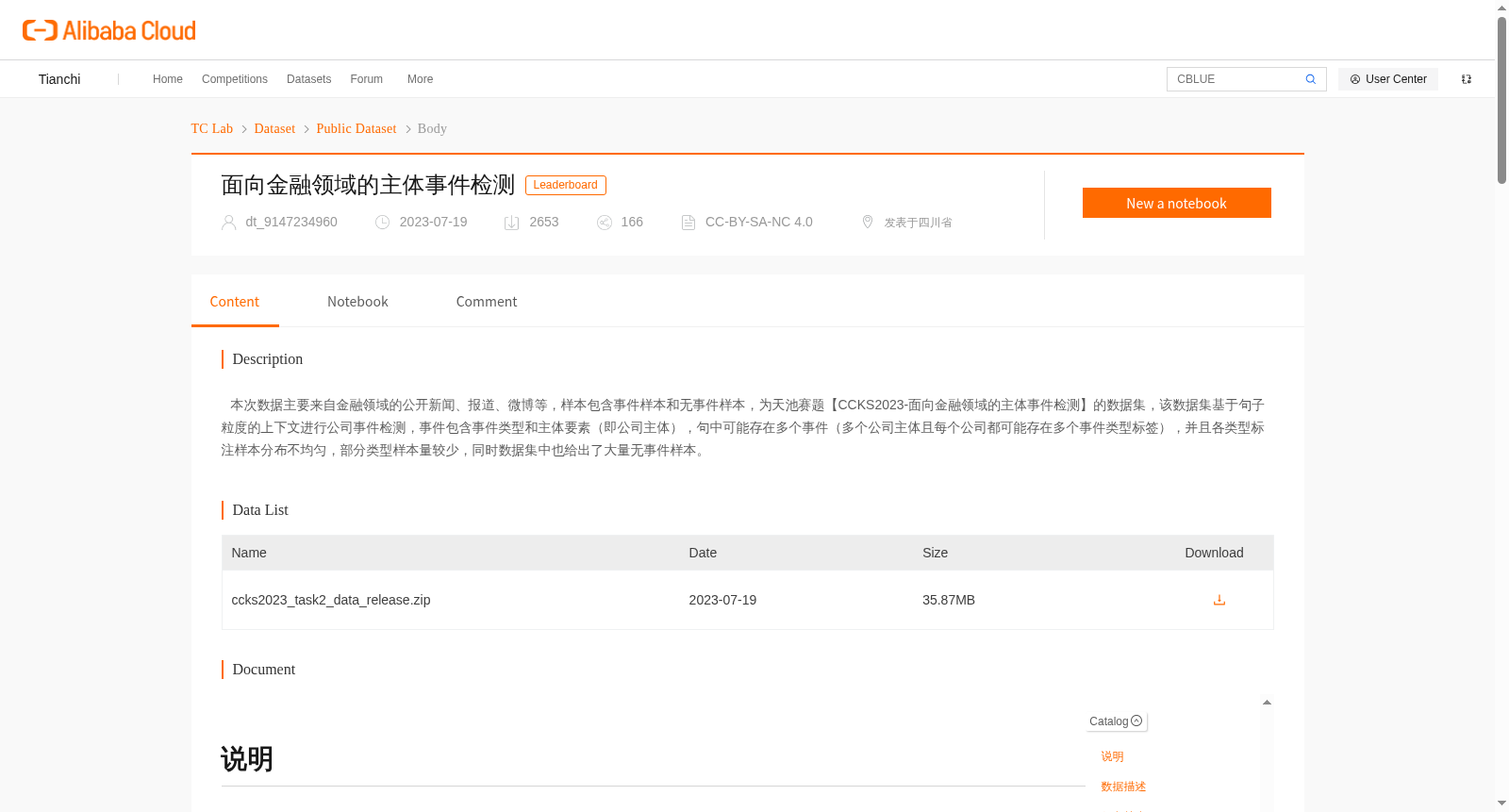Click the Description section heading

(268, 359)
